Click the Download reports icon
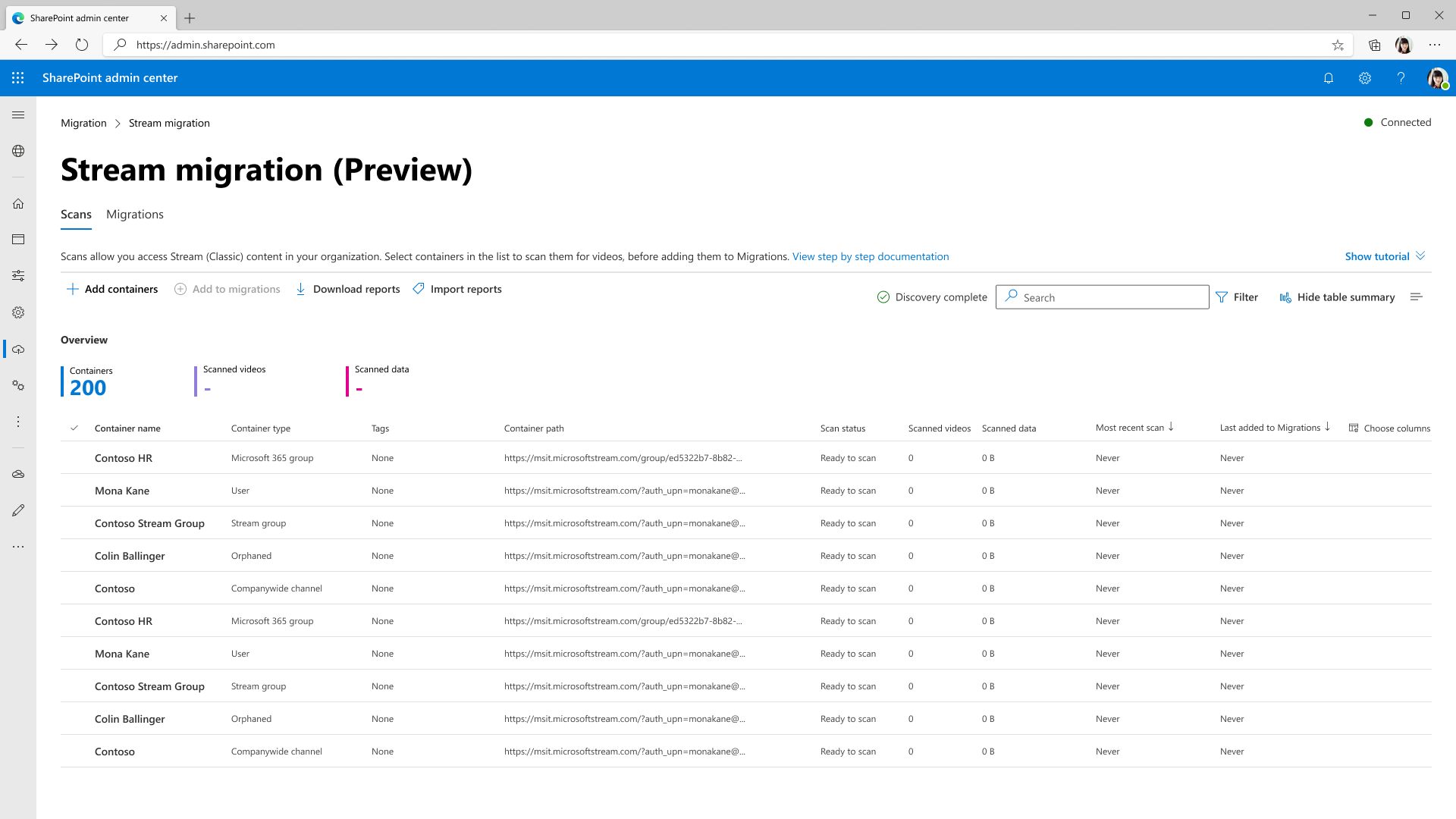The width and height of the screenshot is (1456, 819). click(302, 289)
